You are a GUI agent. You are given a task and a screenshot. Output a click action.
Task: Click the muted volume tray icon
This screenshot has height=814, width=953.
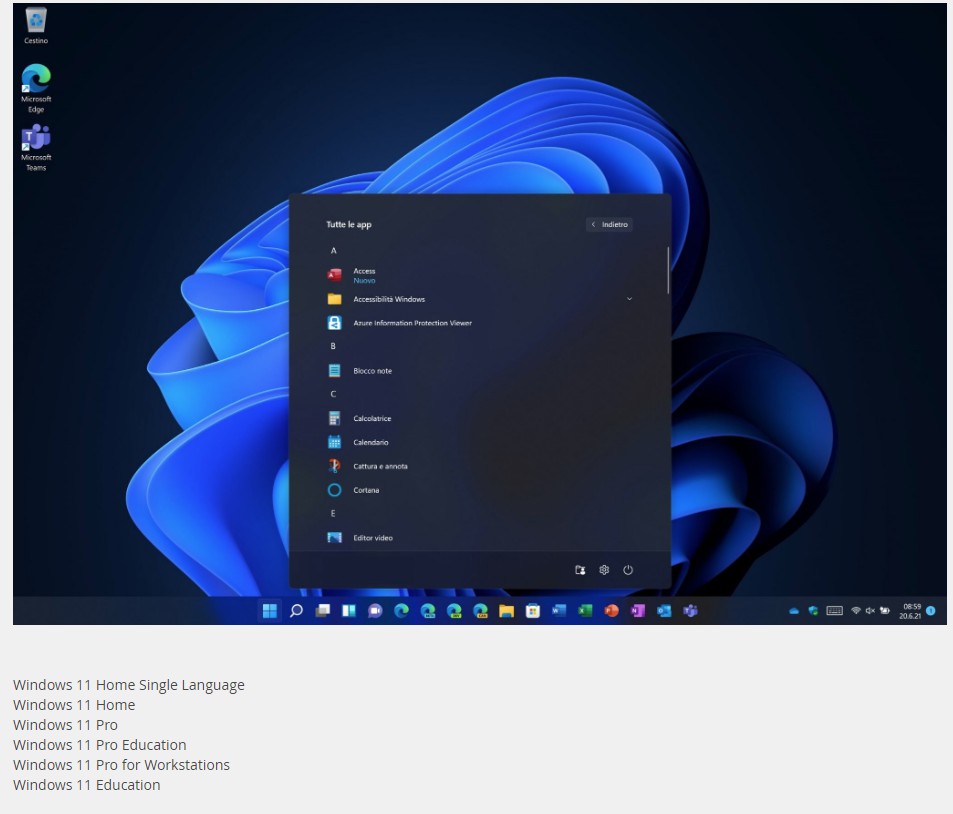pyautogui.click(x=870, y=610)
